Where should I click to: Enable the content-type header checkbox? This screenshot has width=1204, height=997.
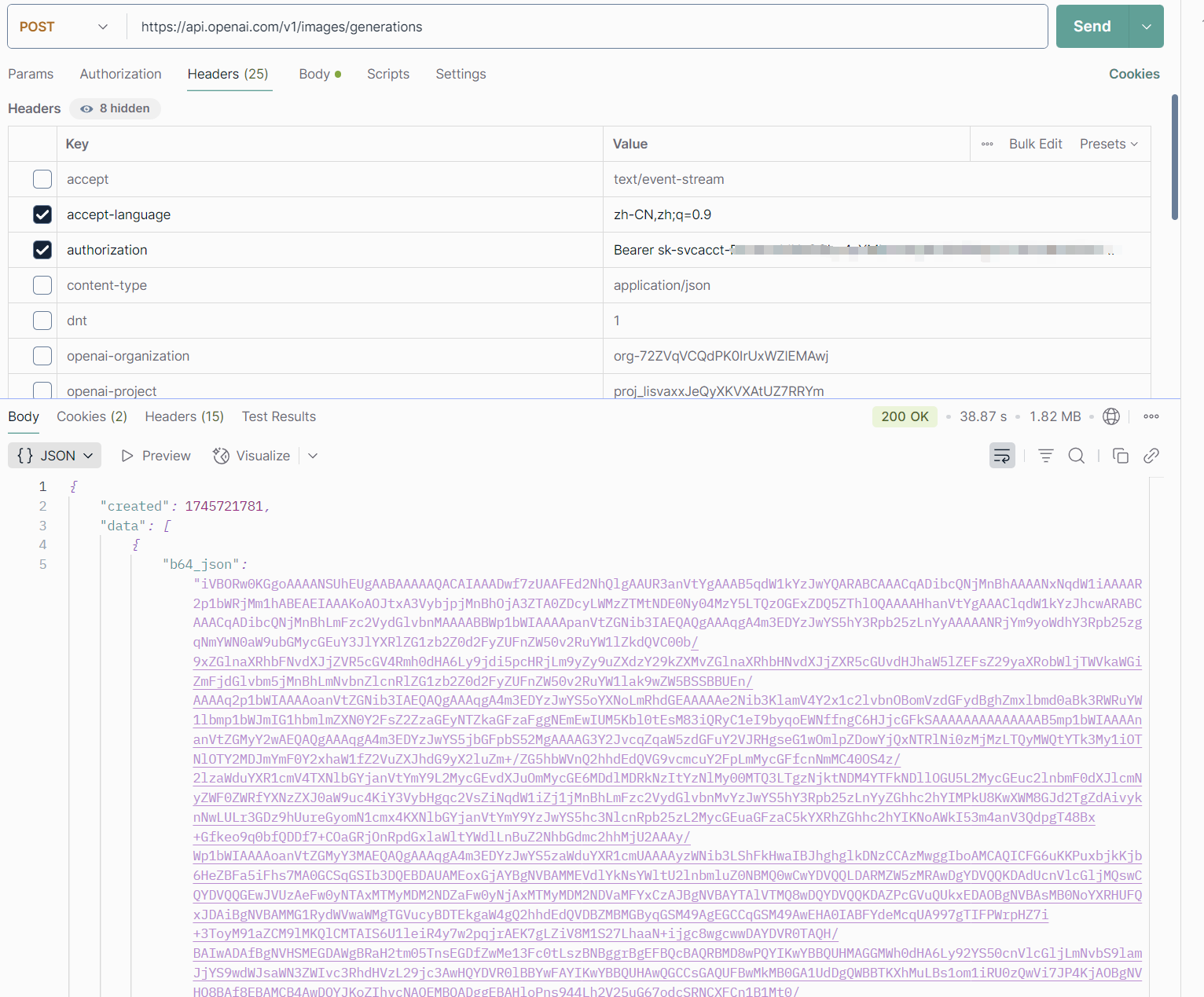click(42, 285)
